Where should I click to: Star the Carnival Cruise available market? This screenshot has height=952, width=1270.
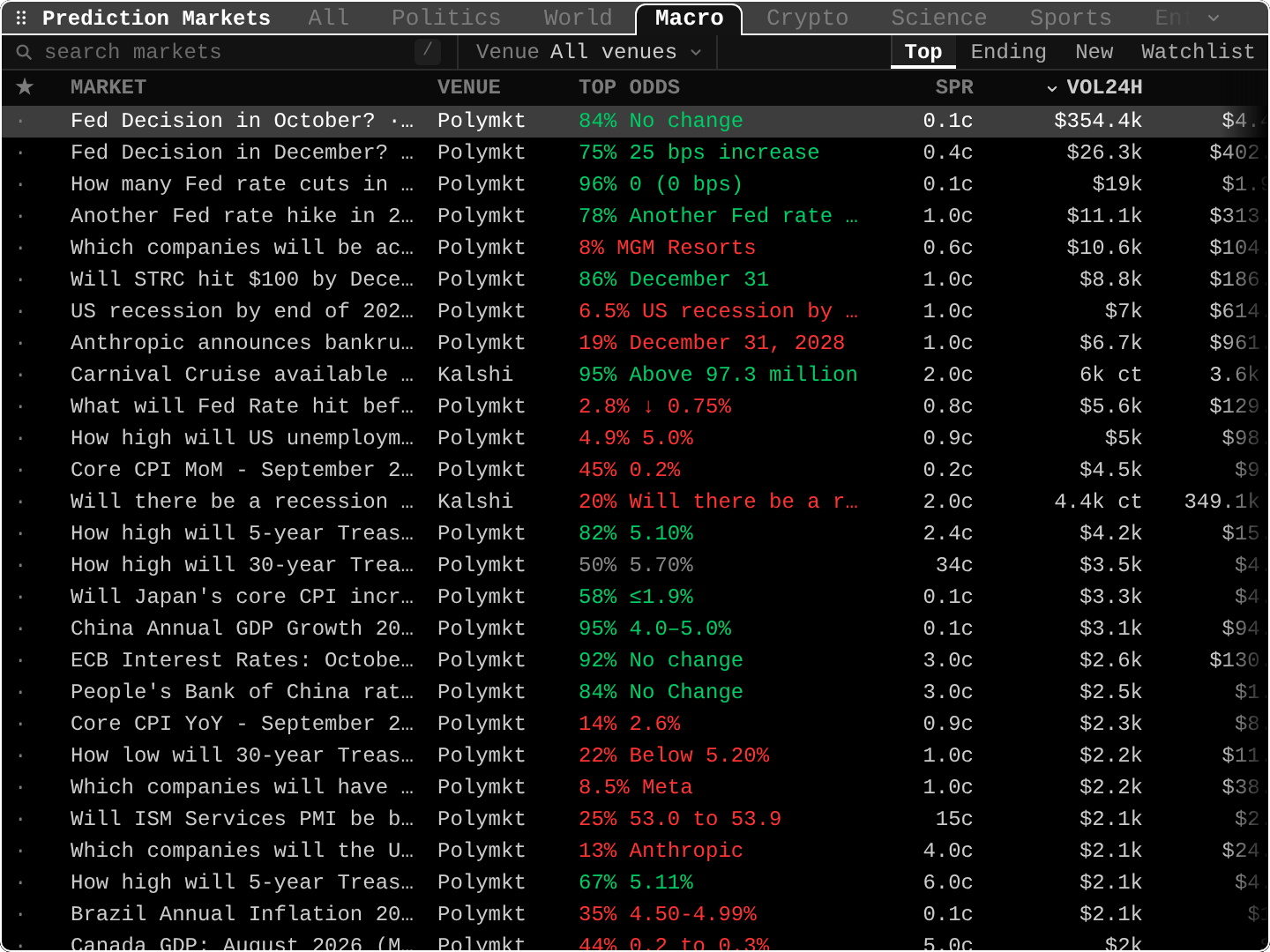point(21,375)
